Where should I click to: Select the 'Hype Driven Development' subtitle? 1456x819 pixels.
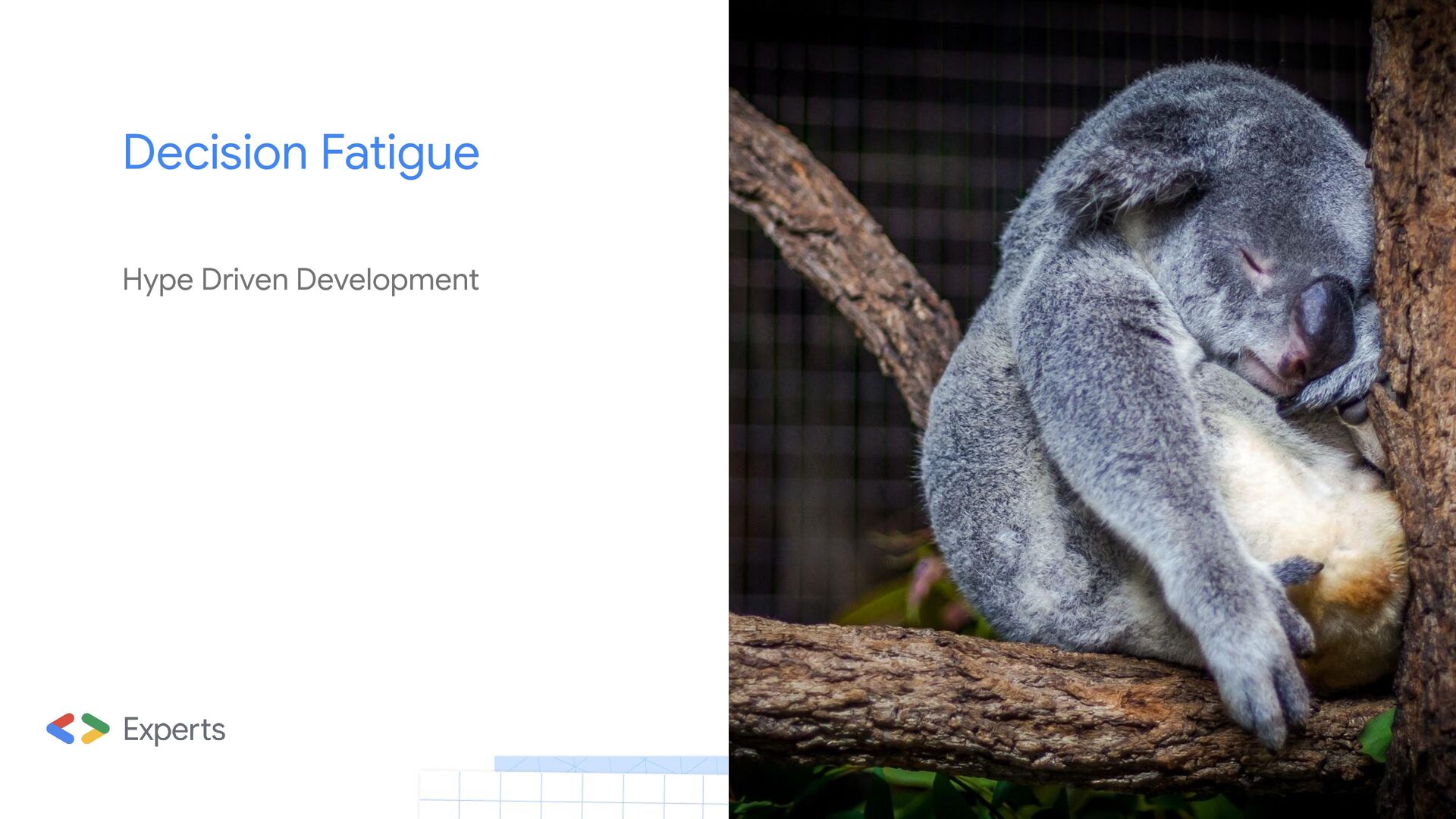pyautogui.click(x=300, y=280)
